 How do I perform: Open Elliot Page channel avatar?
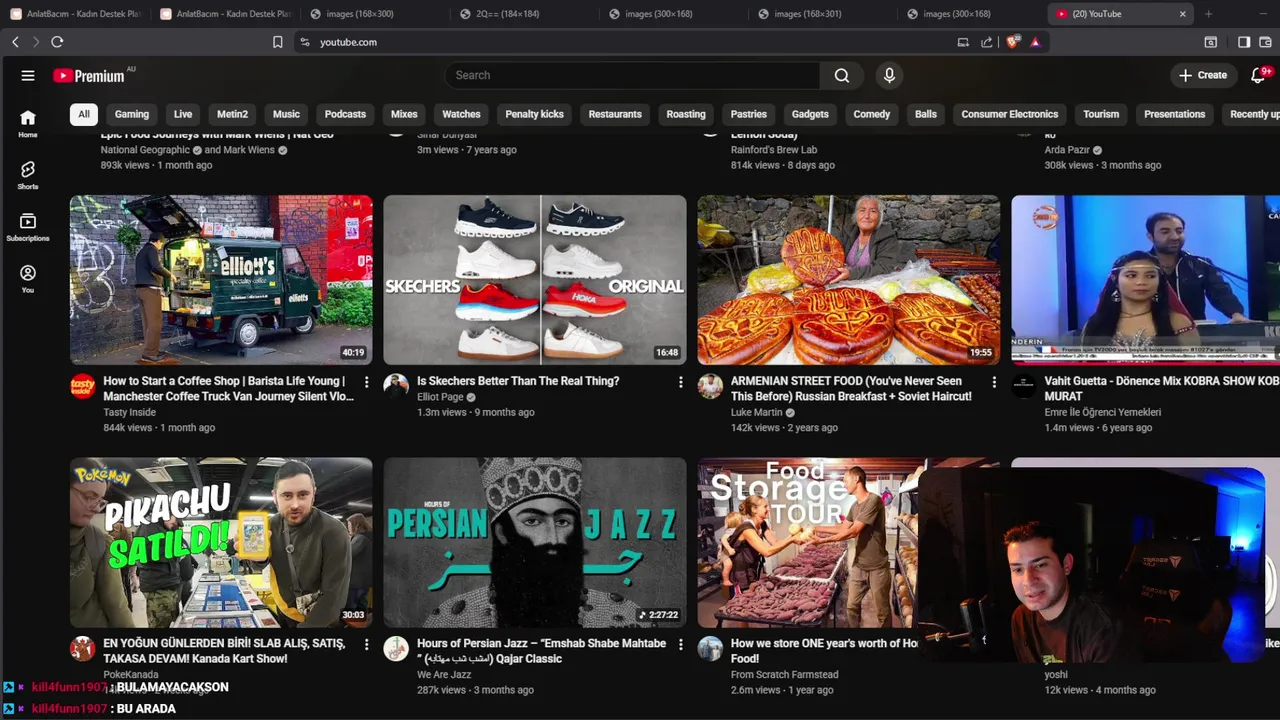pyautogui.click(x=397, y=386)
